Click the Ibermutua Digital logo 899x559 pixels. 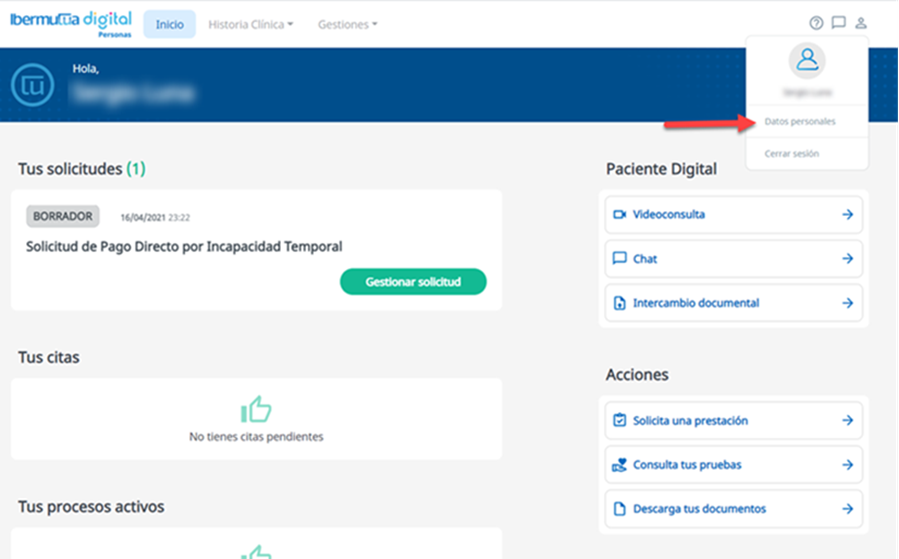[x=70, y=24]
